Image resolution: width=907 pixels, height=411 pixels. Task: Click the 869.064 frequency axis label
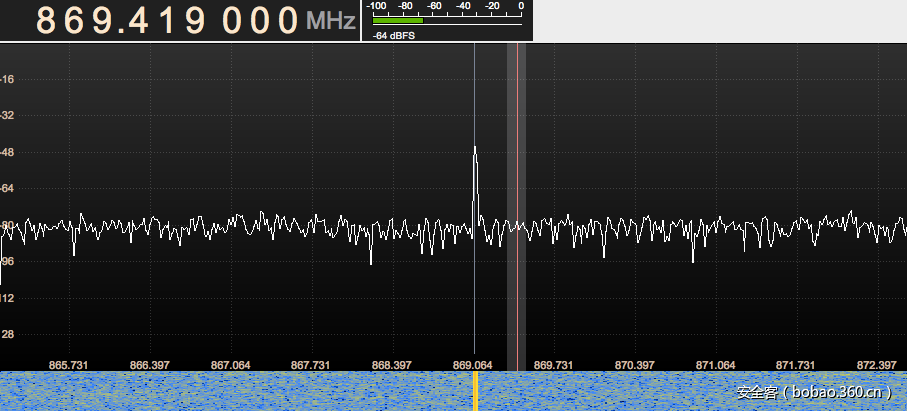pos(472,365)
